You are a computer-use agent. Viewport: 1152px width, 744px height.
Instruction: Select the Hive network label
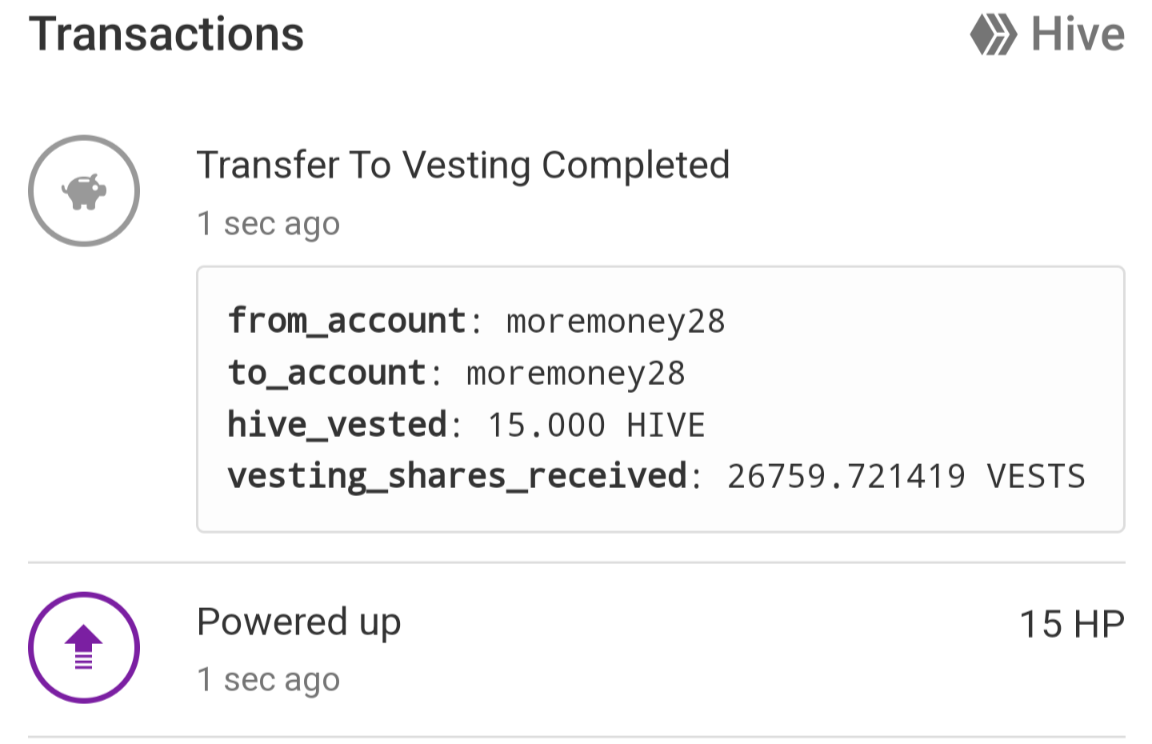pyautogui.click(x=1078, y=35)
